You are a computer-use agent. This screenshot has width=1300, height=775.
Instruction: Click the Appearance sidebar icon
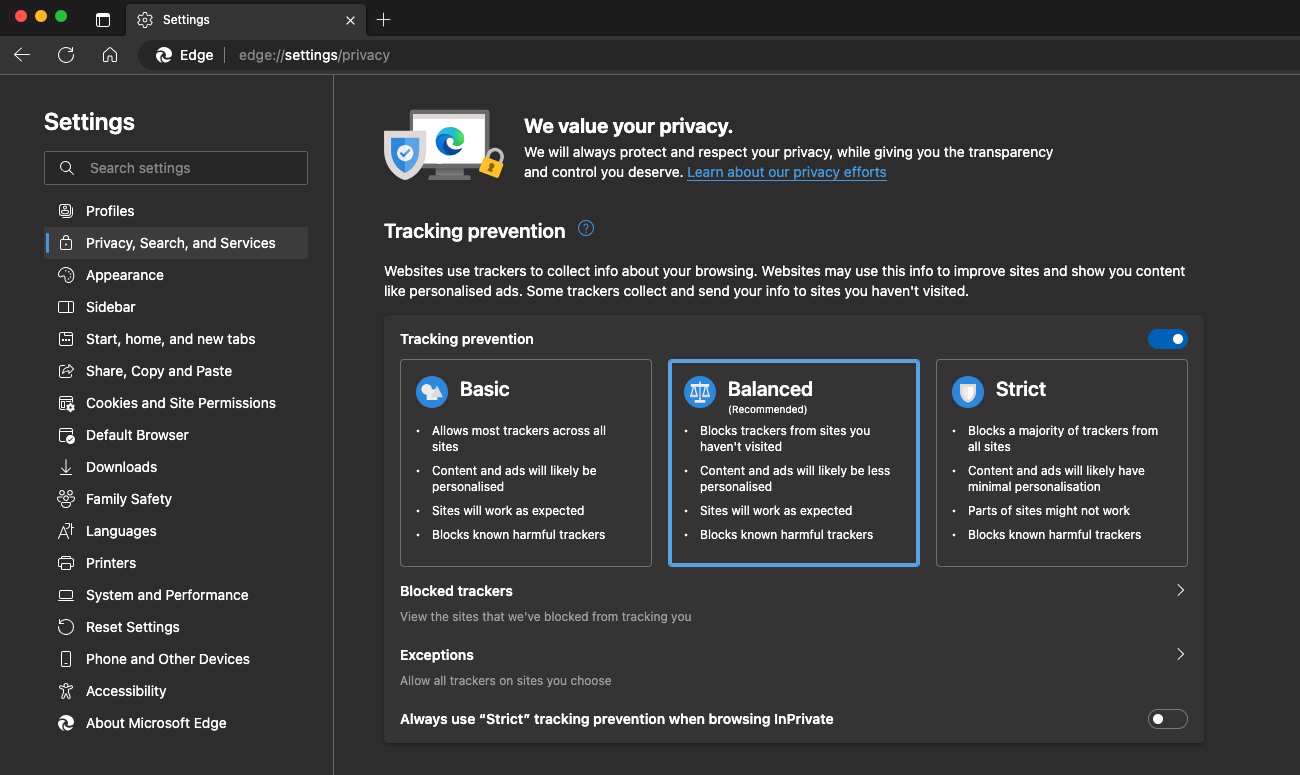[66, 275]
